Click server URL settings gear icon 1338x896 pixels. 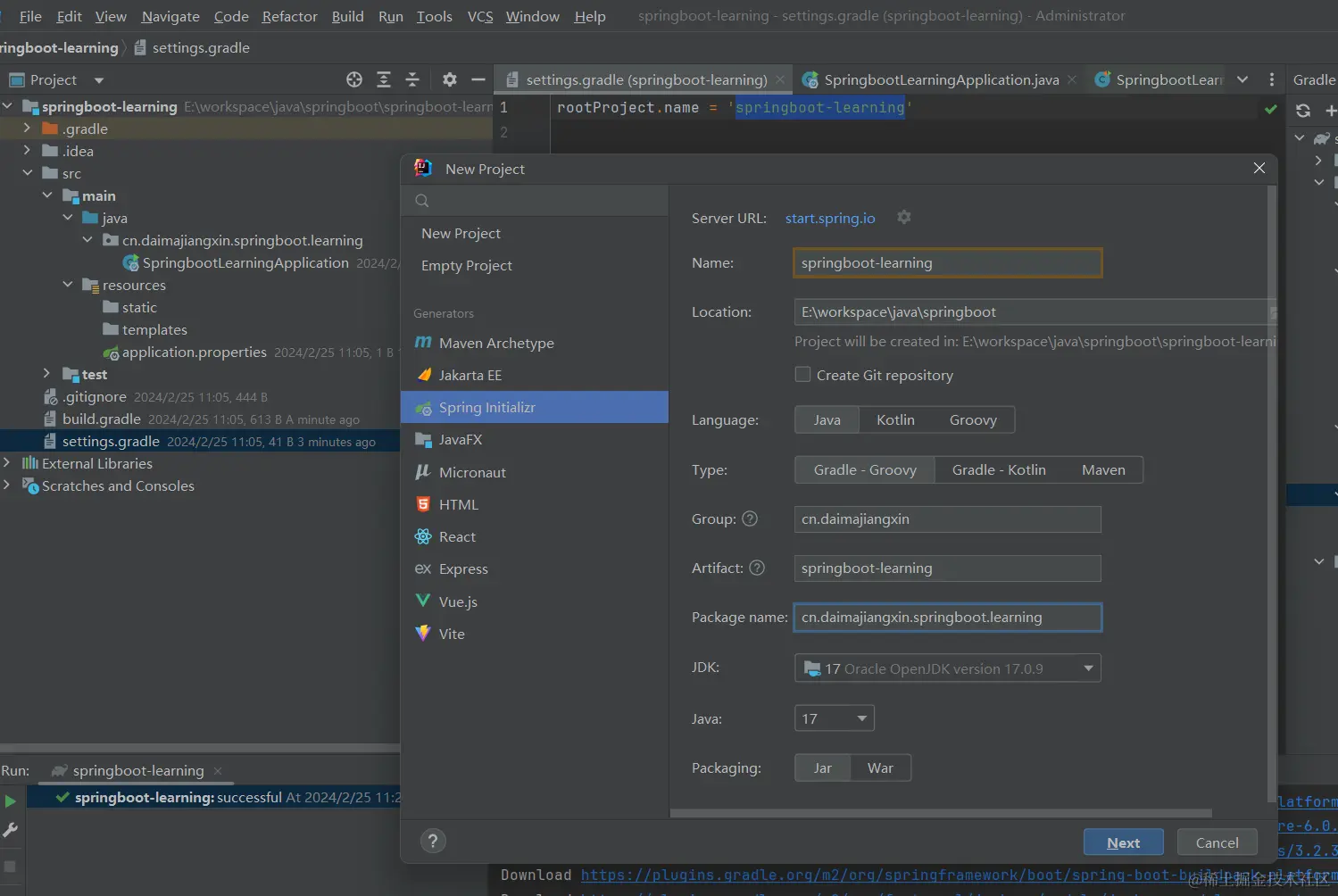click(x=904, y=217)
